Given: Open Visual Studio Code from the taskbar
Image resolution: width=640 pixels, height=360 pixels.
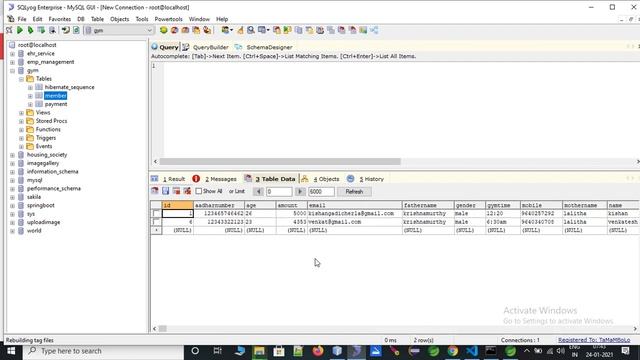Looking at the screenshot, I should coord(471,351).
